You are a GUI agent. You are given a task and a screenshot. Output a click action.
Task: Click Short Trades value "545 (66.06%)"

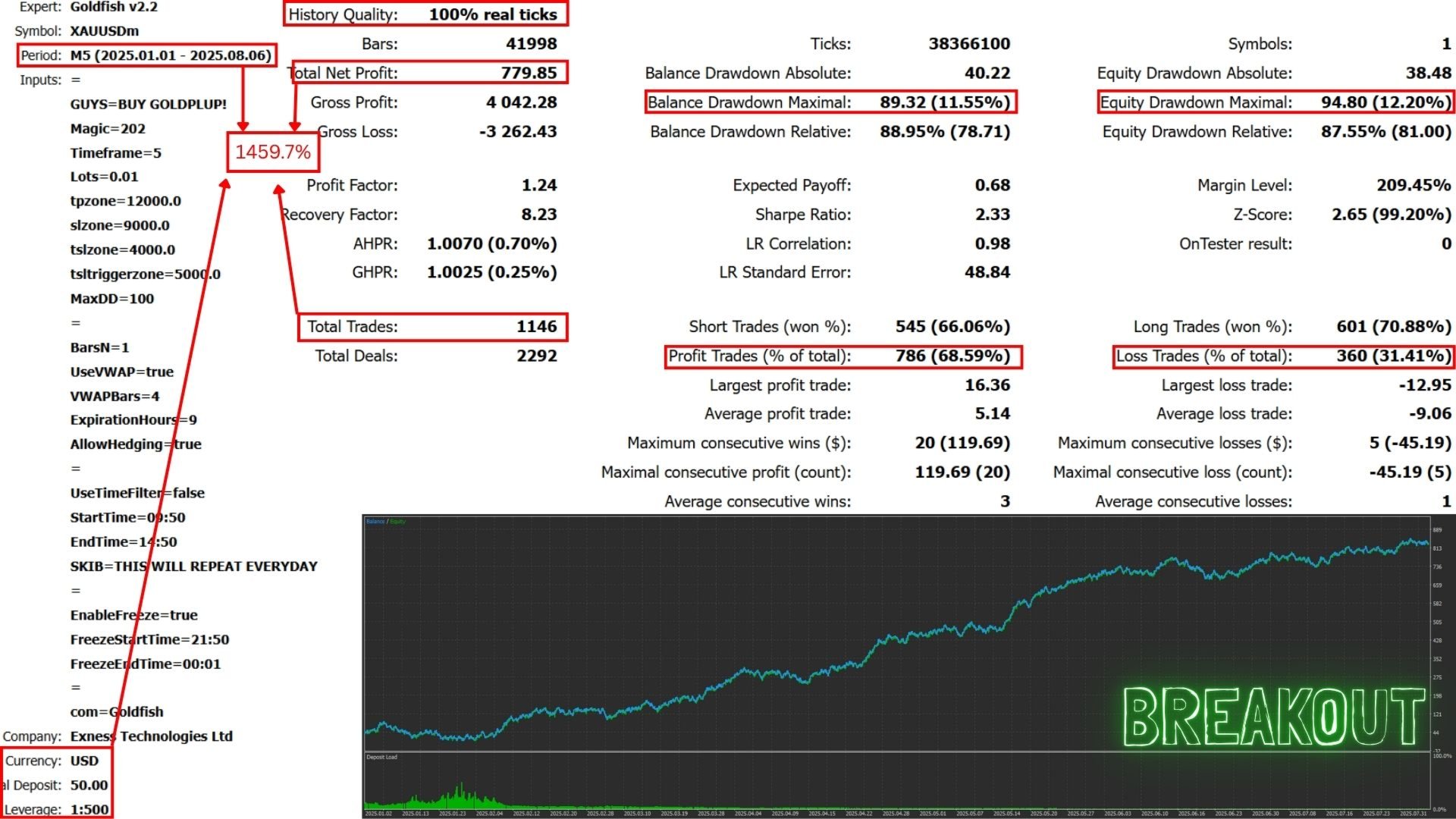(952, 327)
